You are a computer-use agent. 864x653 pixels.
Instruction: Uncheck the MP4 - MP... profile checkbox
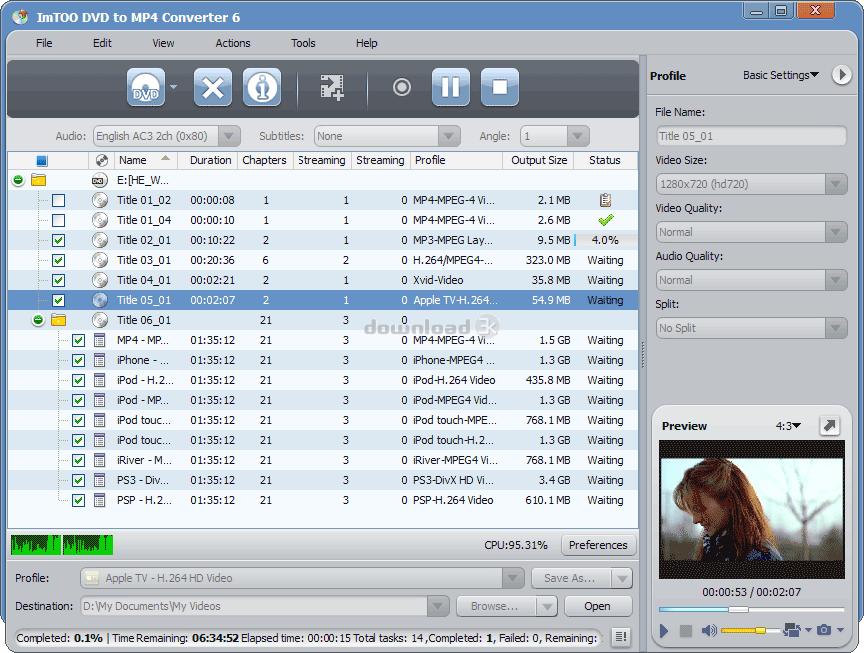click(78, 340)
